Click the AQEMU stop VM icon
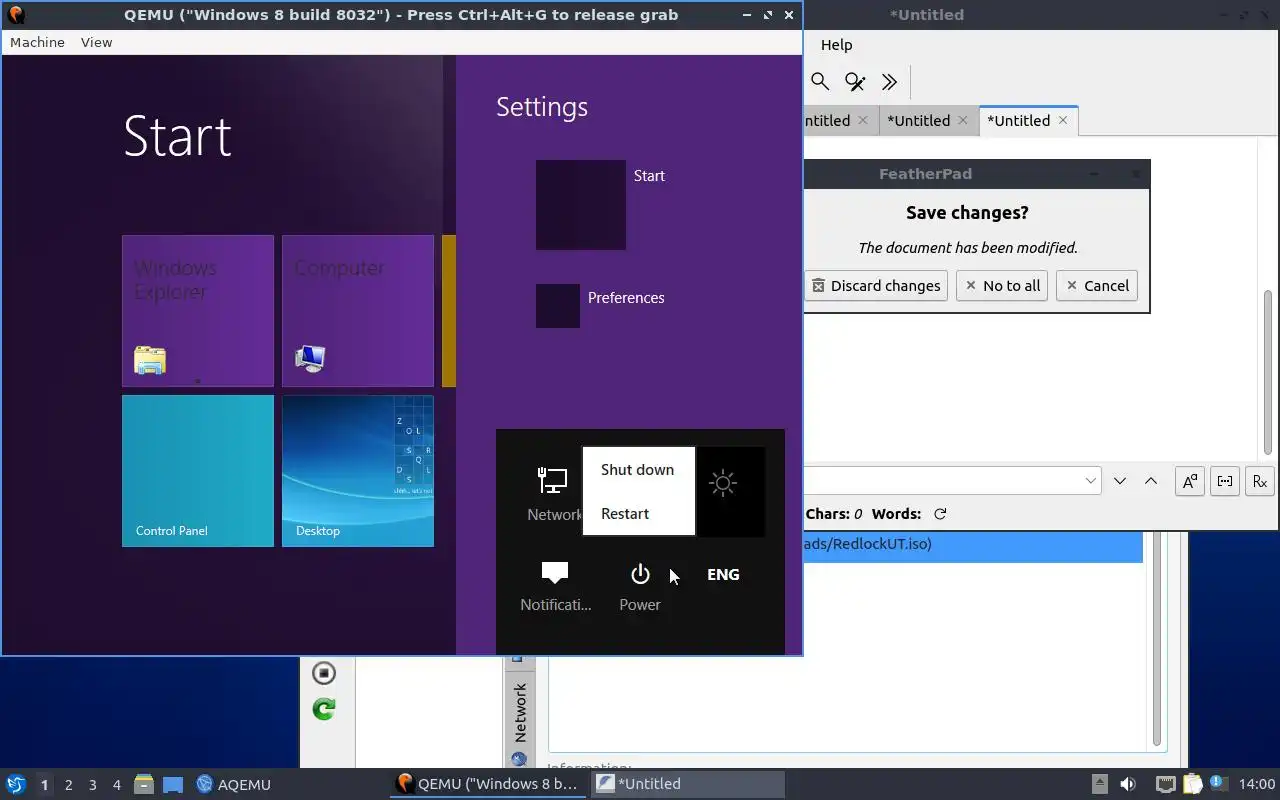This screenshot has width=1280, height=800. click(323, 673)
